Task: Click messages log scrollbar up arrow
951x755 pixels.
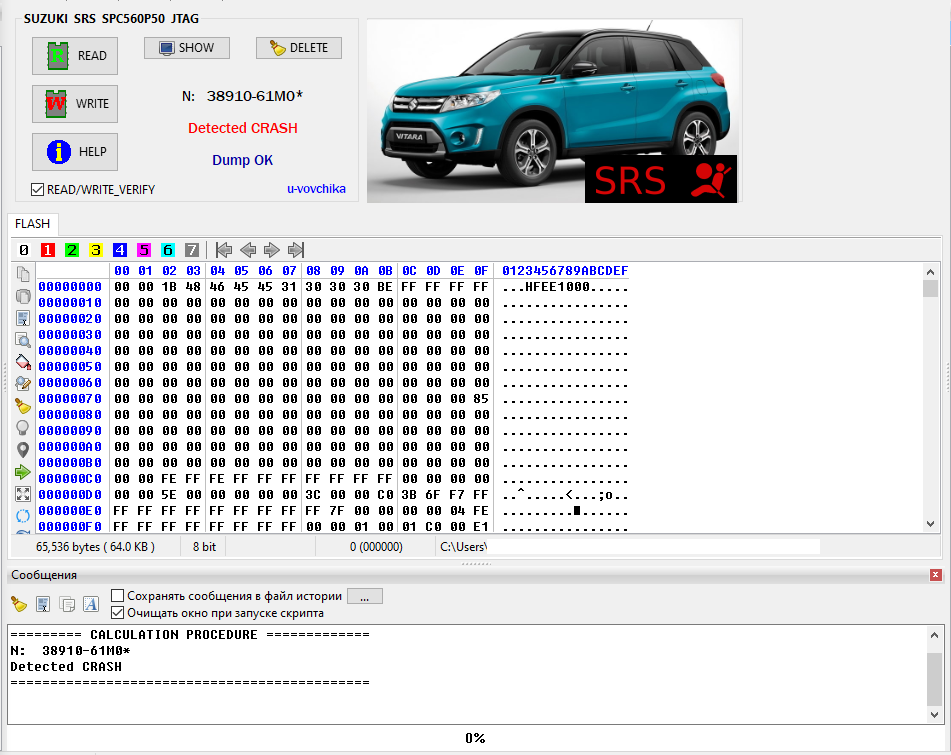Action: (x=934, y=635)
